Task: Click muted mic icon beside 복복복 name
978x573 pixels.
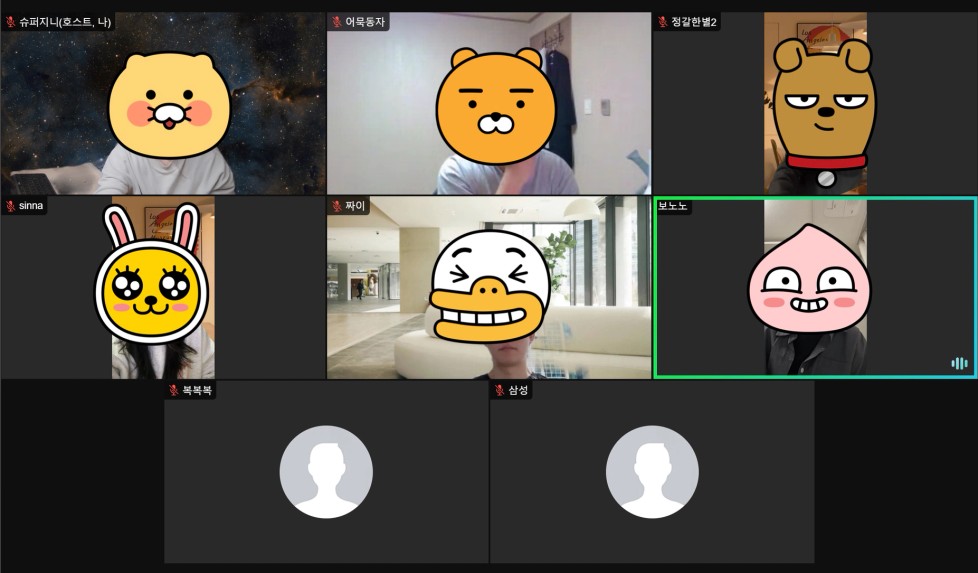Action: (x=173, y=390)
